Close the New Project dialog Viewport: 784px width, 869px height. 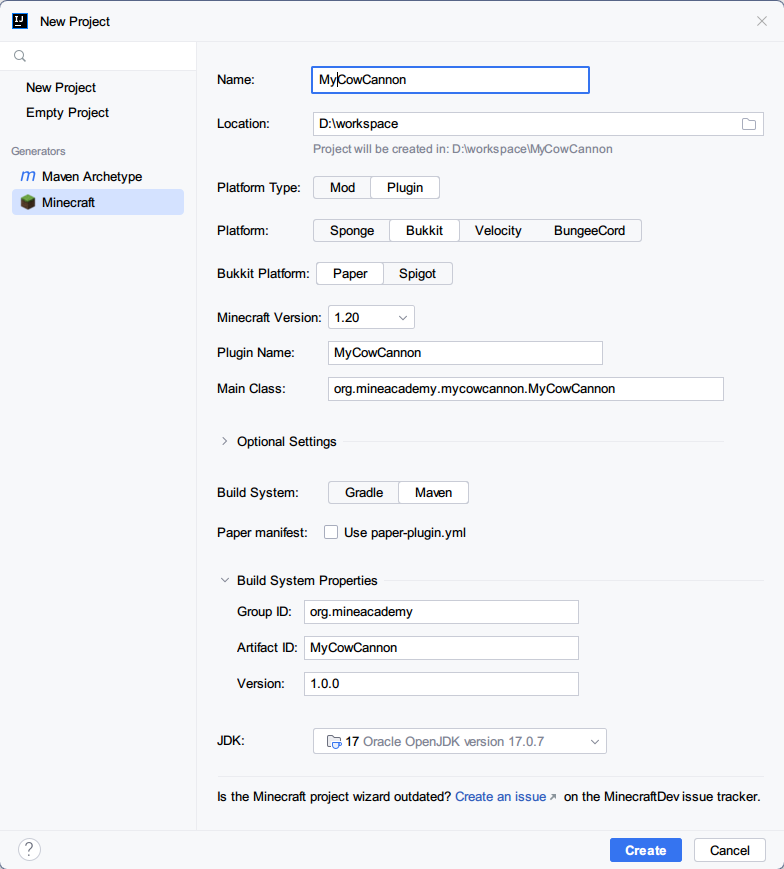click(x=762, y=21)
